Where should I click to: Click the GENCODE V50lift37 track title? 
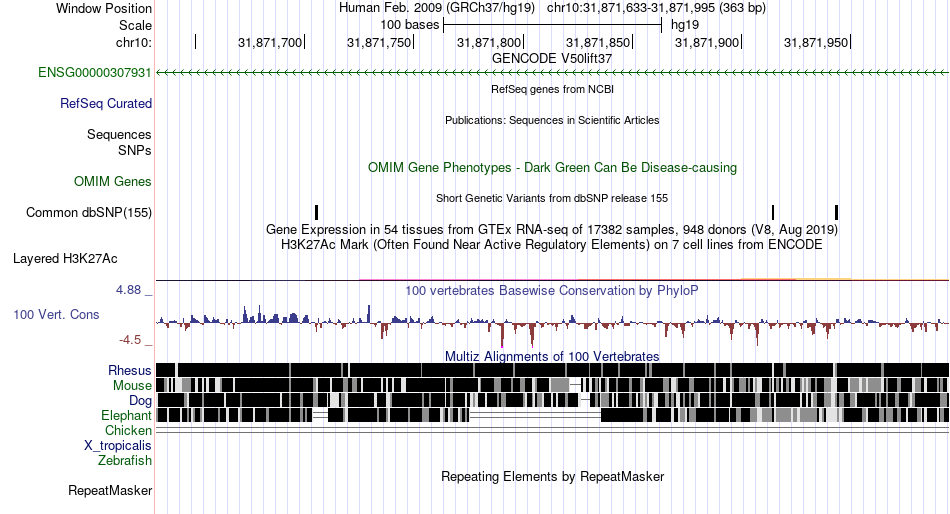[x=552, y=59]
